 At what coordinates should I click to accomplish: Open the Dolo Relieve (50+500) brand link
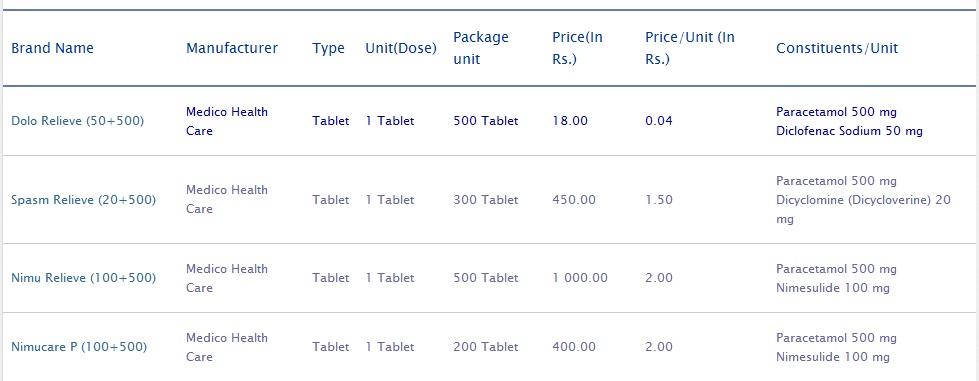(77, 121)
